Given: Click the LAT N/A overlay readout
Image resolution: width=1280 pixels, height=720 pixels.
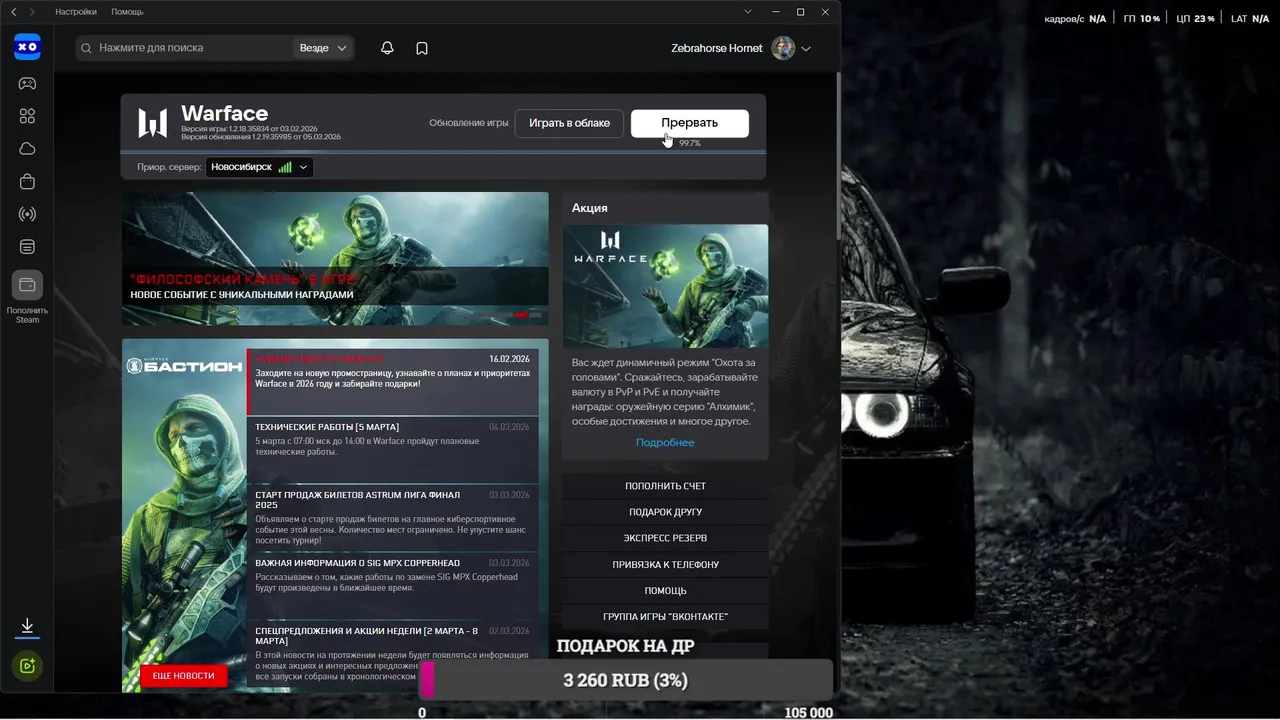Looking at the screenshot, I should (x=1252, y=19).
